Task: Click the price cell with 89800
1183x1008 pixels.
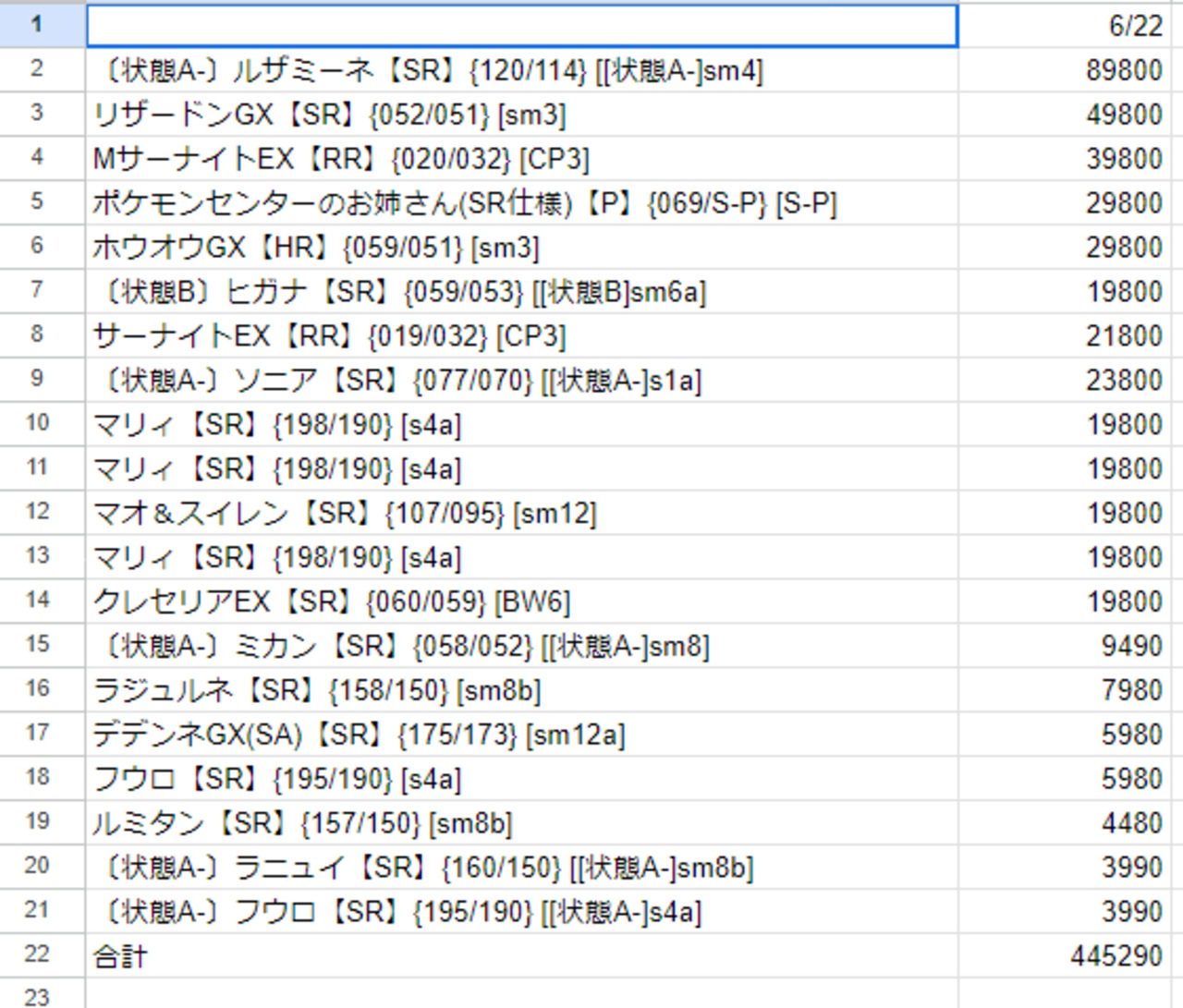Action: 1063,70
